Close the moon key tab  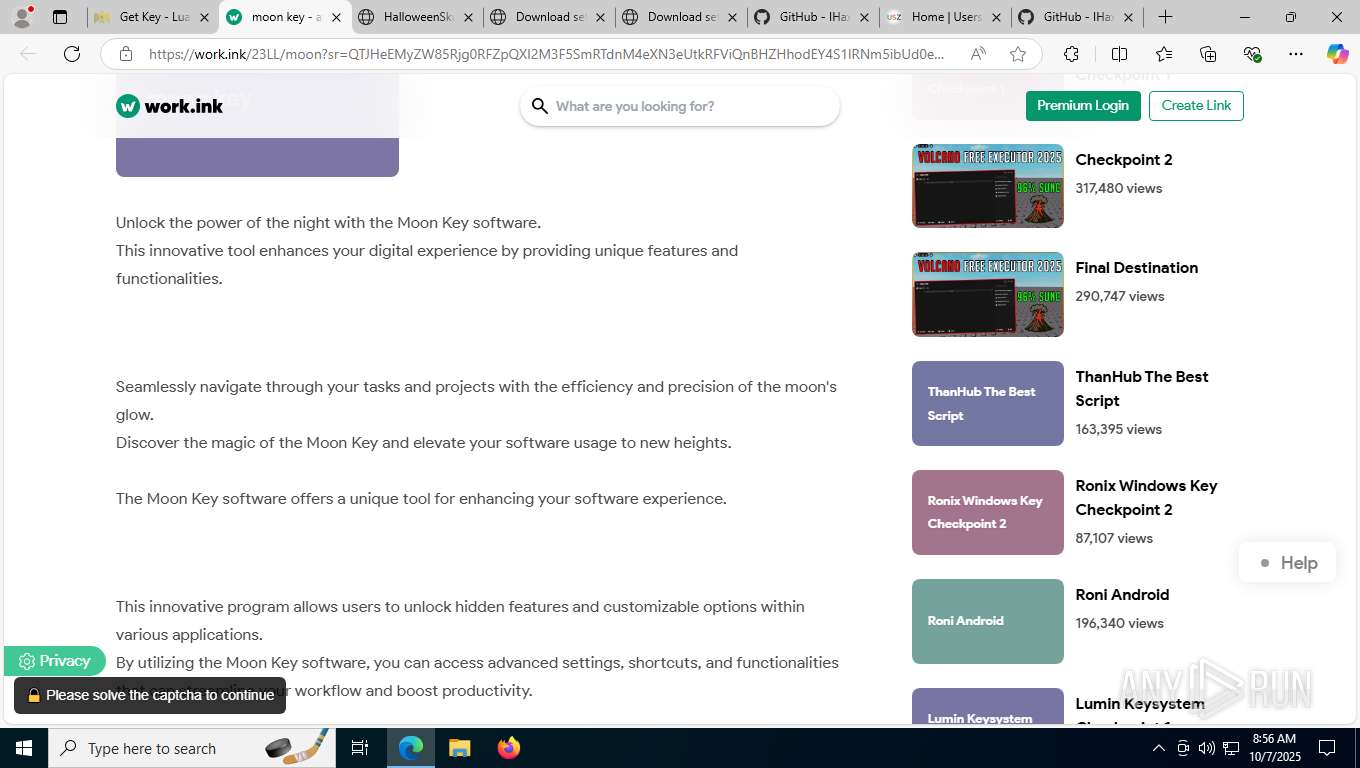tap(336, 17)
